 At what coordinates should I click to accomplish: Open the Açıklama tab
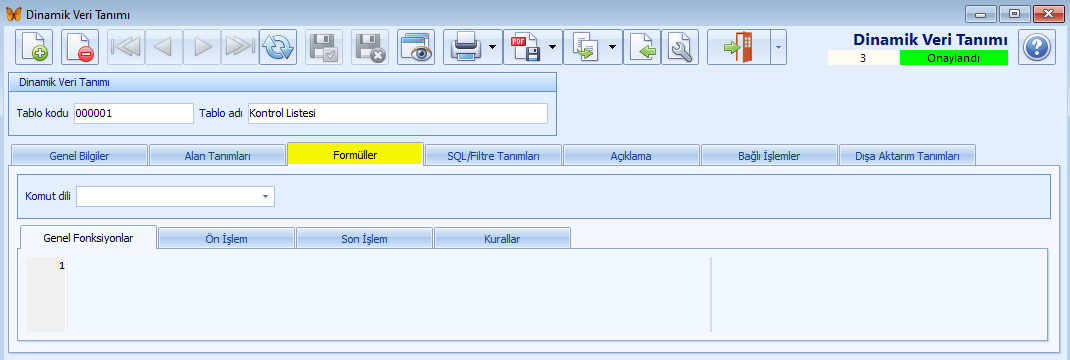tap(631, 155)
